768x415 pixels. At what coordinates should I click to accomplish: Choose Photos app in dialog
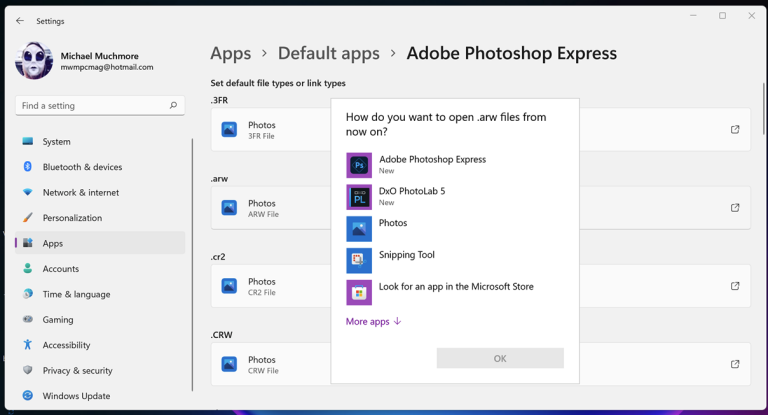point(455,229)
